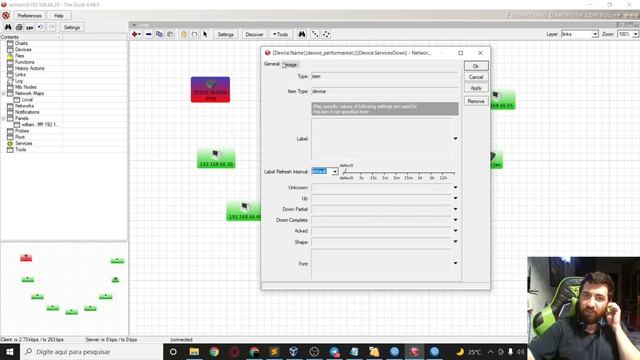Open the Layer dropdown in map toolbar

pyautogui.click(x=595, y=34)
